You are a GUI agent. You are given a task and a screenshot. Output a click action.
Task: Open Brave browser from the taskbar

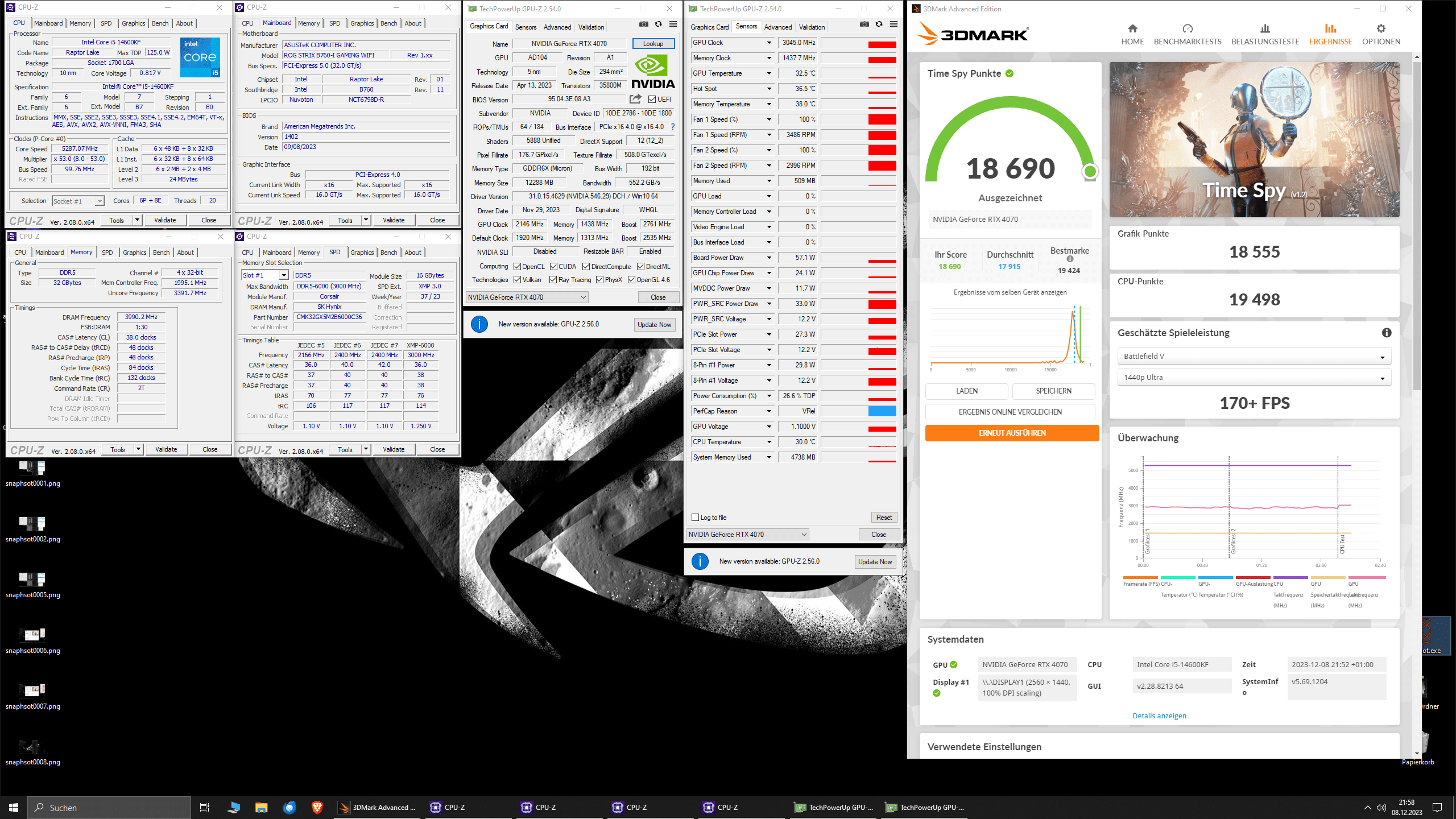pyautogui.click(x=317, y=807)
